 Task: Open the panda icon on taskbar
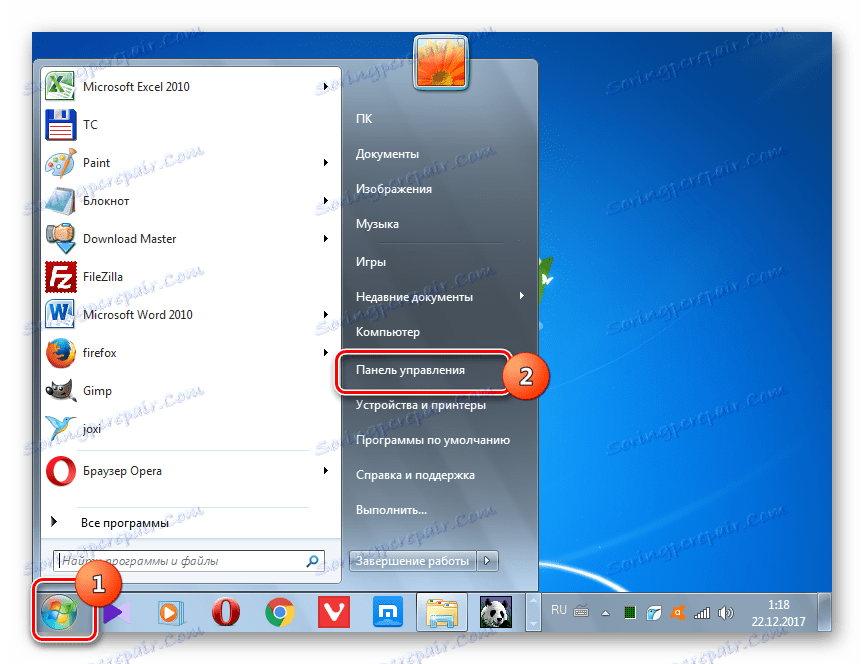496,612
